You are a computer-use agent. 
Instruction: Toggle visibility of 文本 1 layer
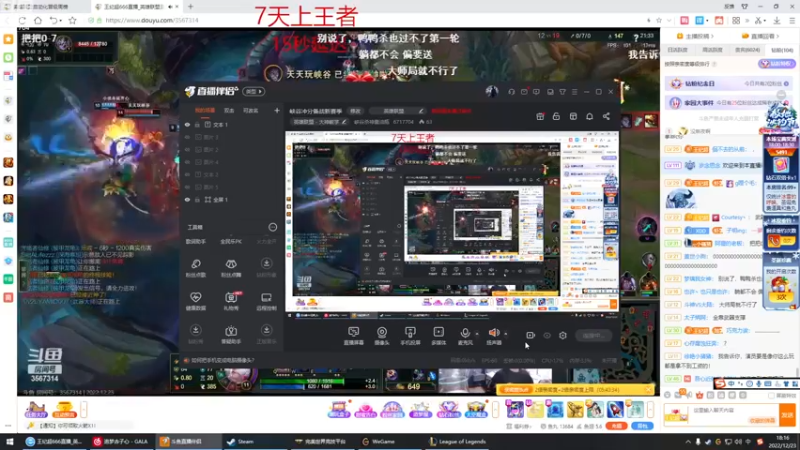187,125
